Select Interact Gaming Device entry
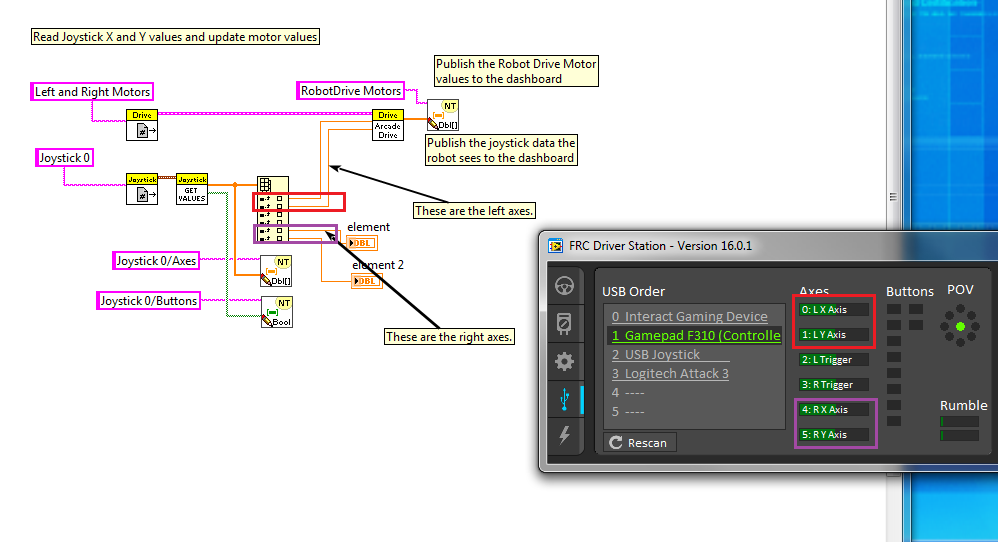 point(689,316)
